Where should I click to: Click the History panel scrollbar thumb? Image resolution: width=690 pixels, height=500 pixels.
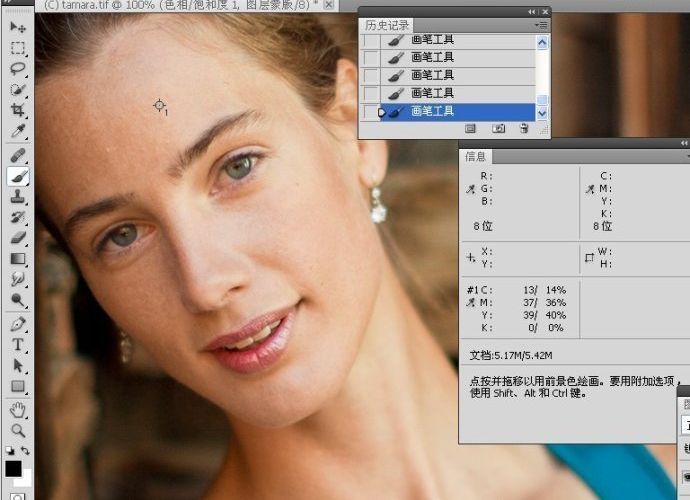(542, 100)
